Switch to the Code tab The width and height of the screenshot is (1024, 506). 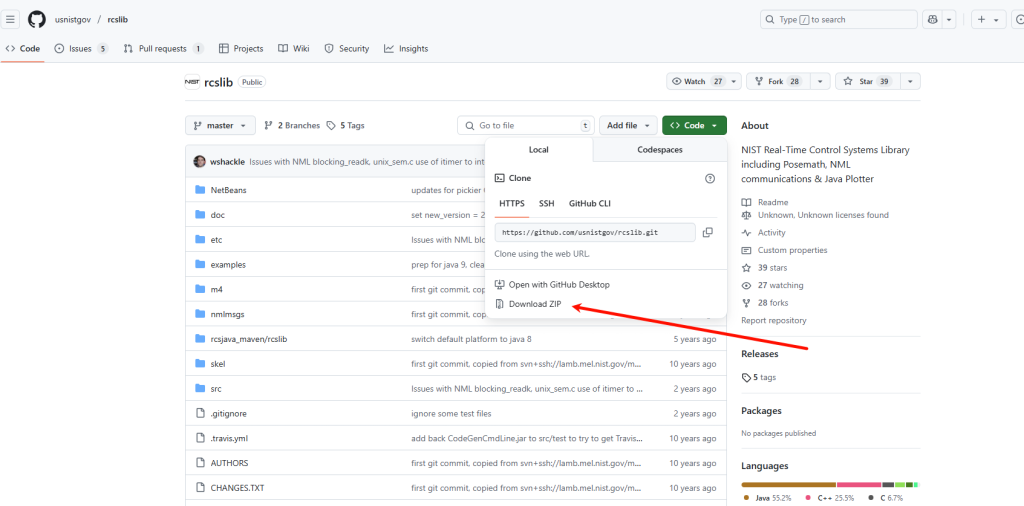click(23, 48)
